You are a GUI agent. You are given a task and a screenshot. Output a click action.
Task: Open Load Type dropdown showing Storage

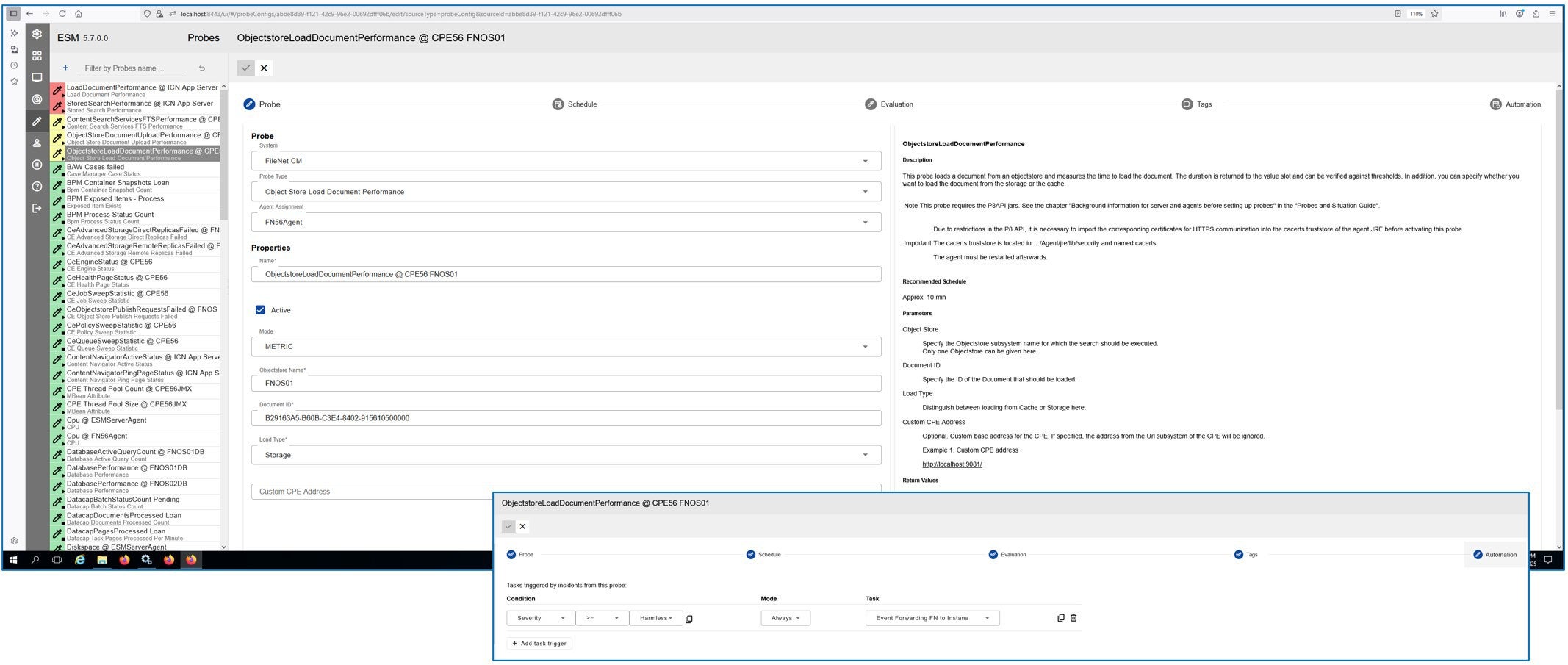coord(566,455)
